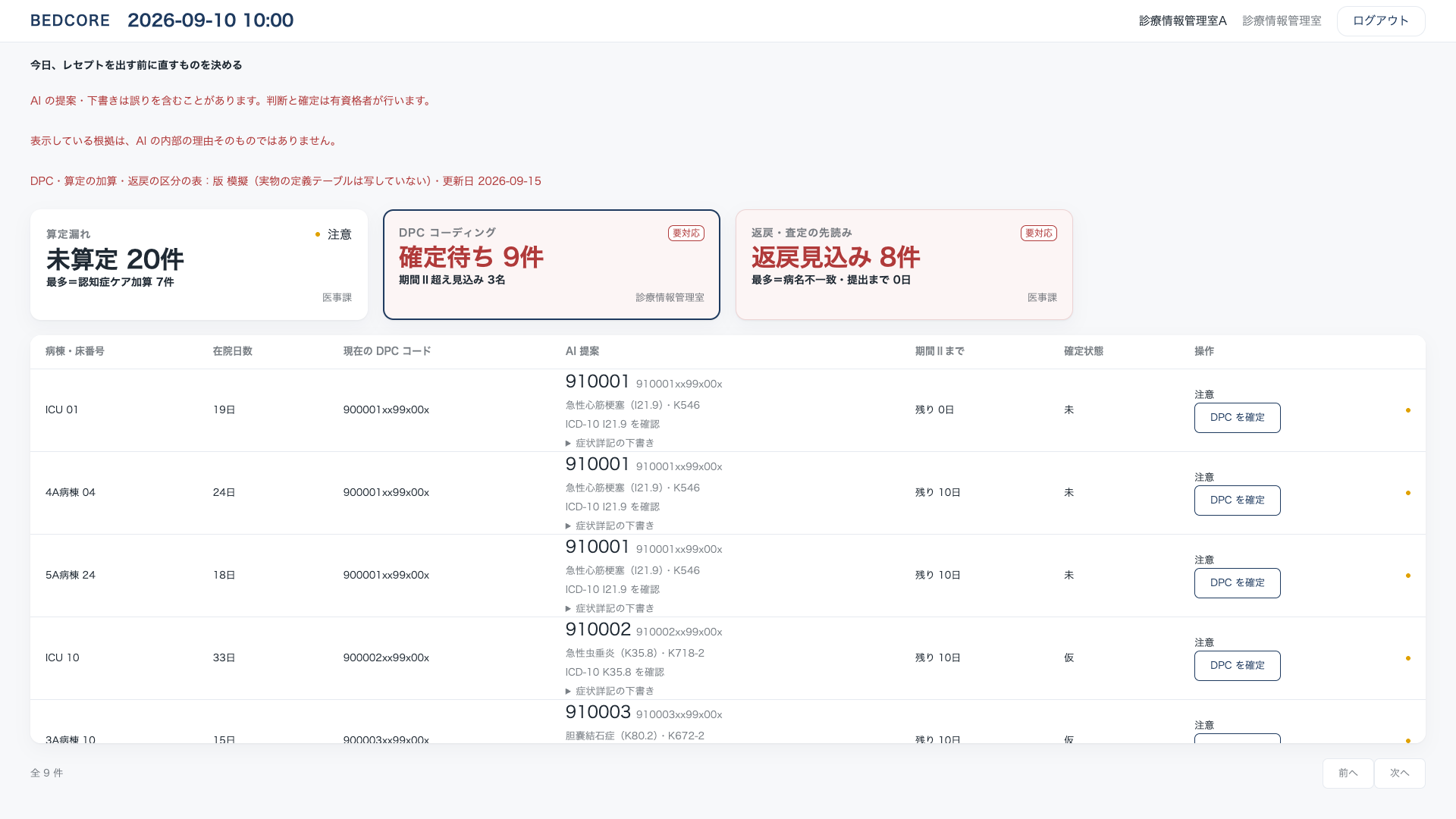
Task: Click the 現在の DPC コード column header
Action: coord(388,351)
